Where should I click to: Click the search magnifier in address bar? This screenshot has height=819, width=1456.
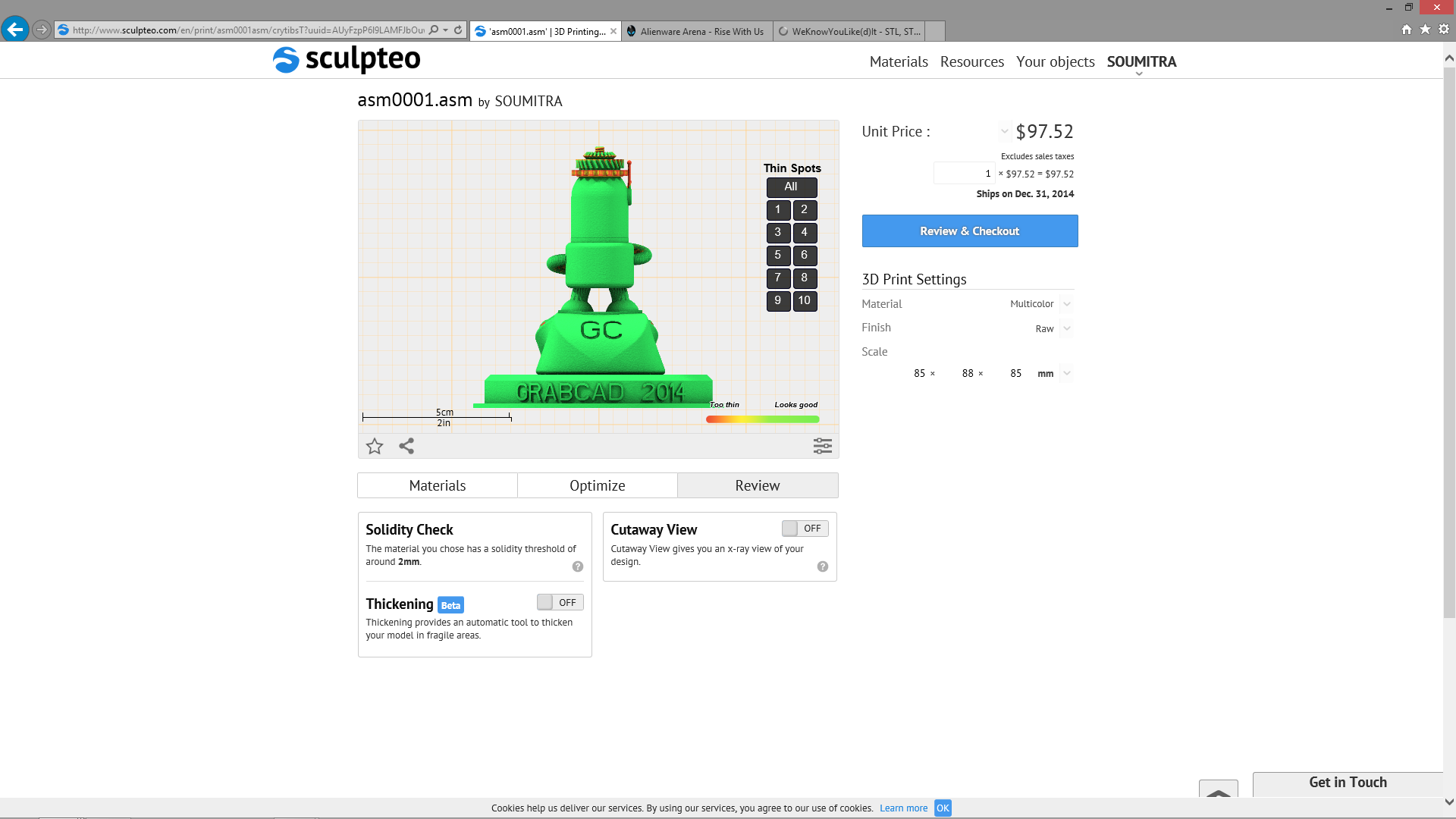coord(433,30)
